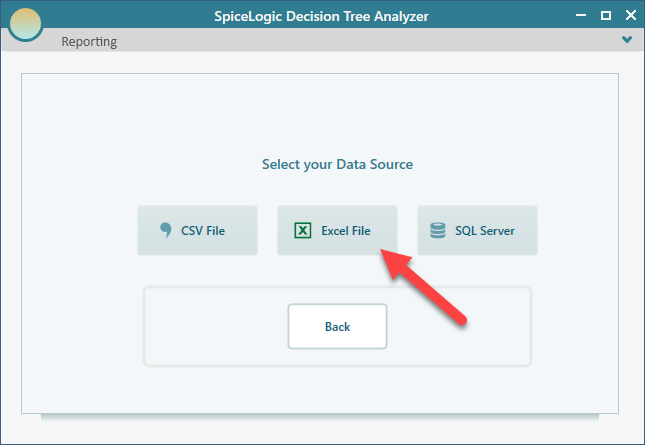This screenshot has height=445, width=645.
Task: Click the Select your Data Source heading
Action: click(337, 165)
